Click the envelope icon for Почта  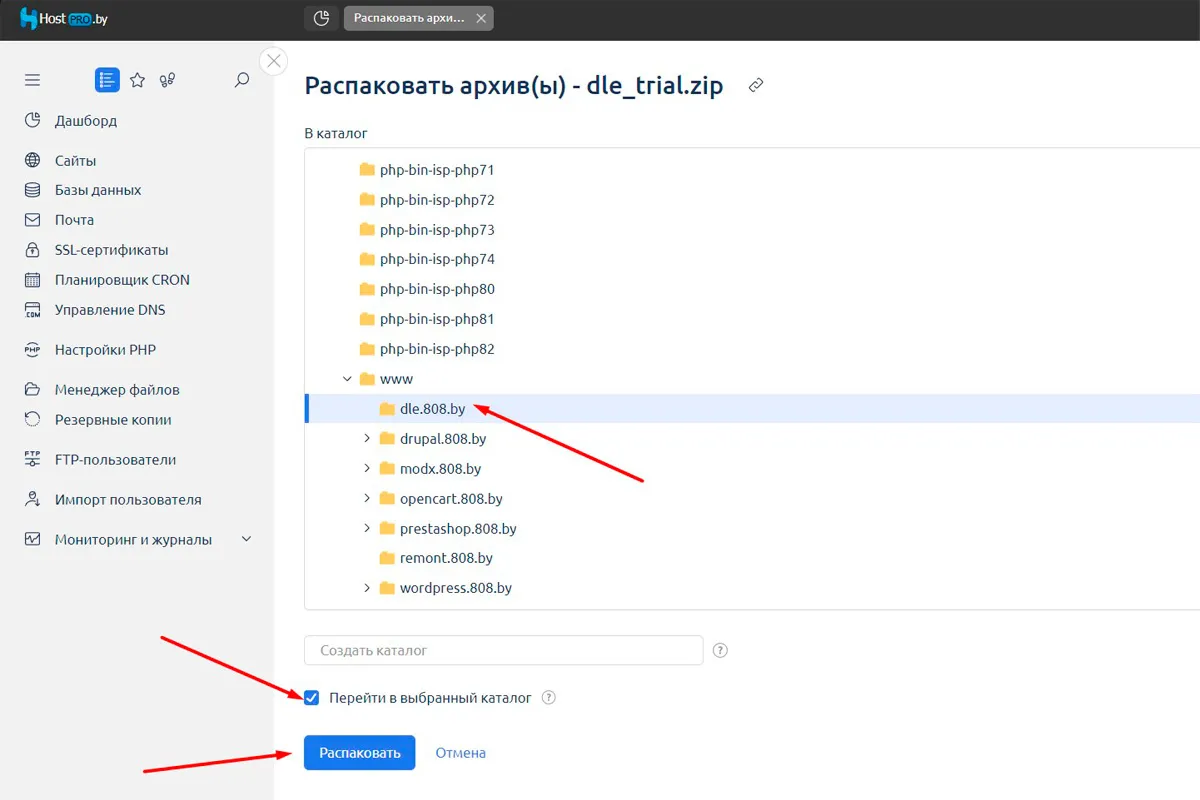point(33,220)
